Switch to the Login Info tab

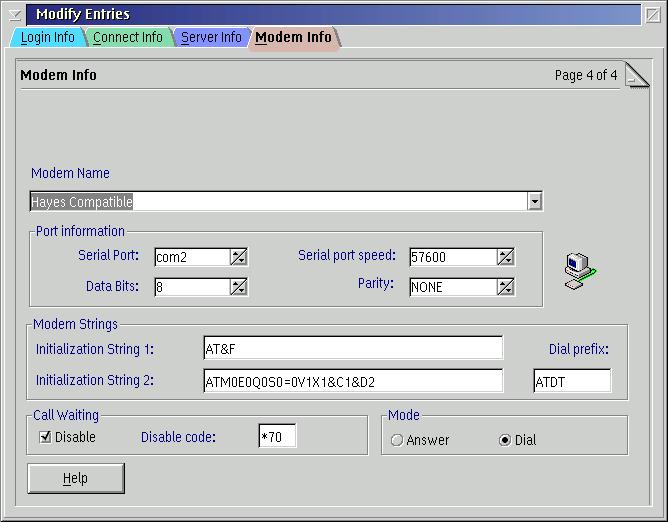coord(48,37)
